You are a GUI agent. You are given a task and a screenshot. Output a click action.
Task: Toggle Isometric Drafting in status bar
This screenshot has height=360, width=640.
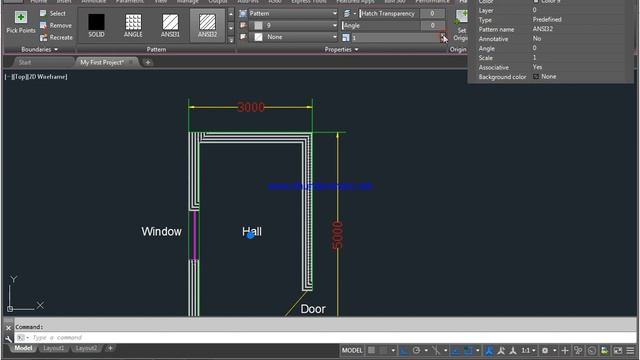coord(436,351)
